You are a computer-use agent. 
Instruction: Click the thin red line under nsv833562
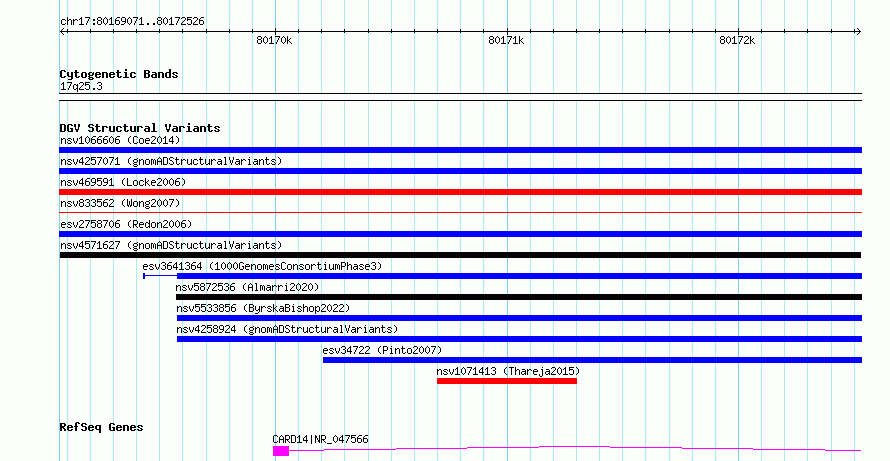click(x=460, y=213)
